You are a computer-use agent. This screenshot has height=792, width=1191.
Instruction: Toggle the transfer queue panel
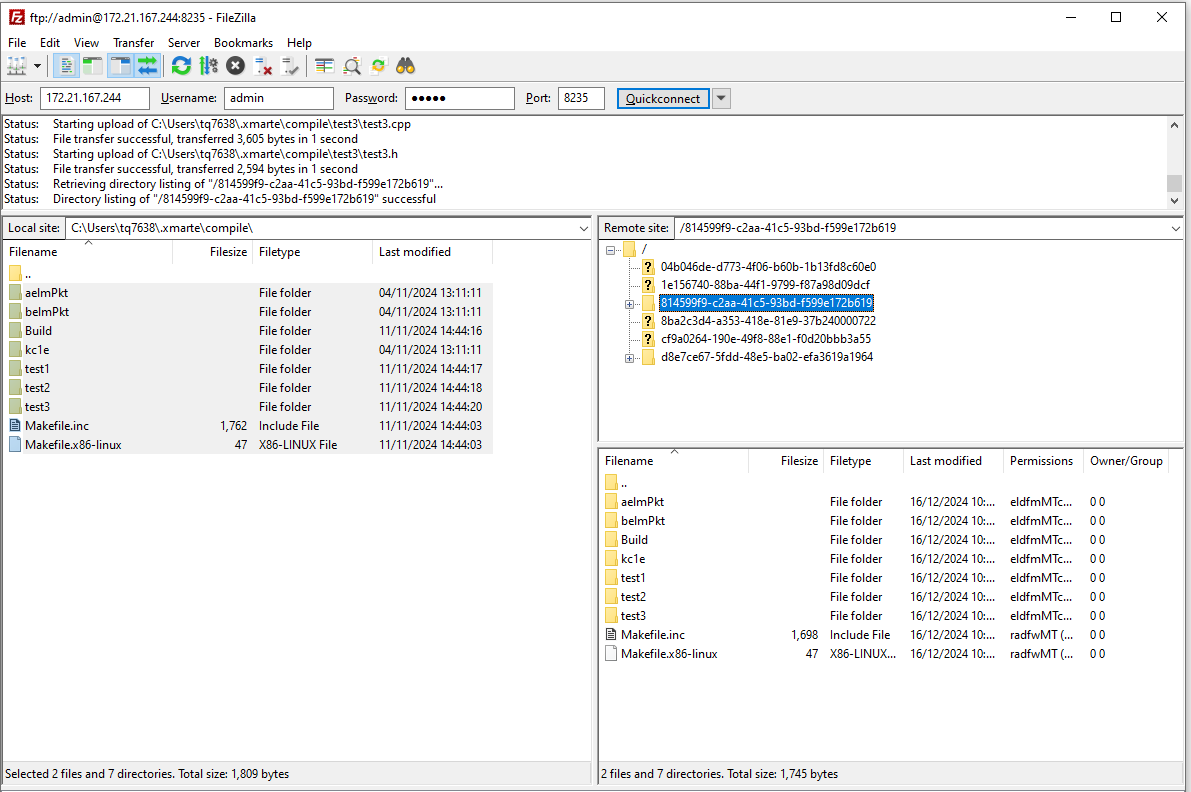(x=147, y=65)
